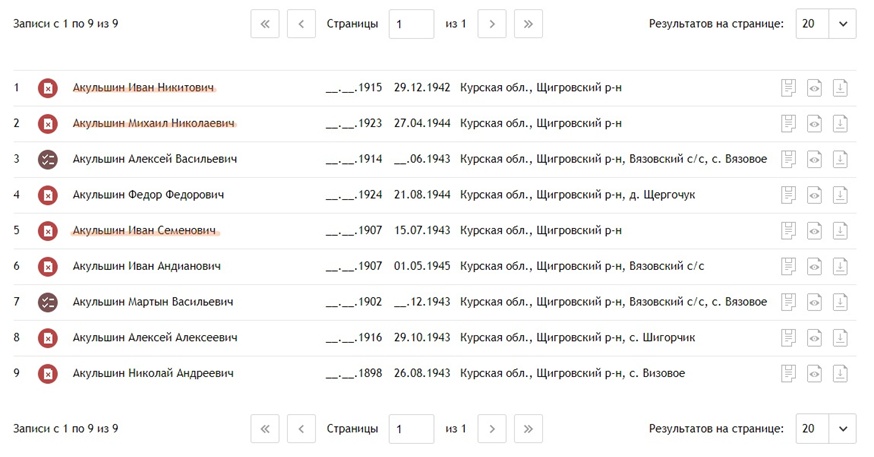
Task: Open the record link Акульшин Иван Никитович
Action: [x=144, y=88]
